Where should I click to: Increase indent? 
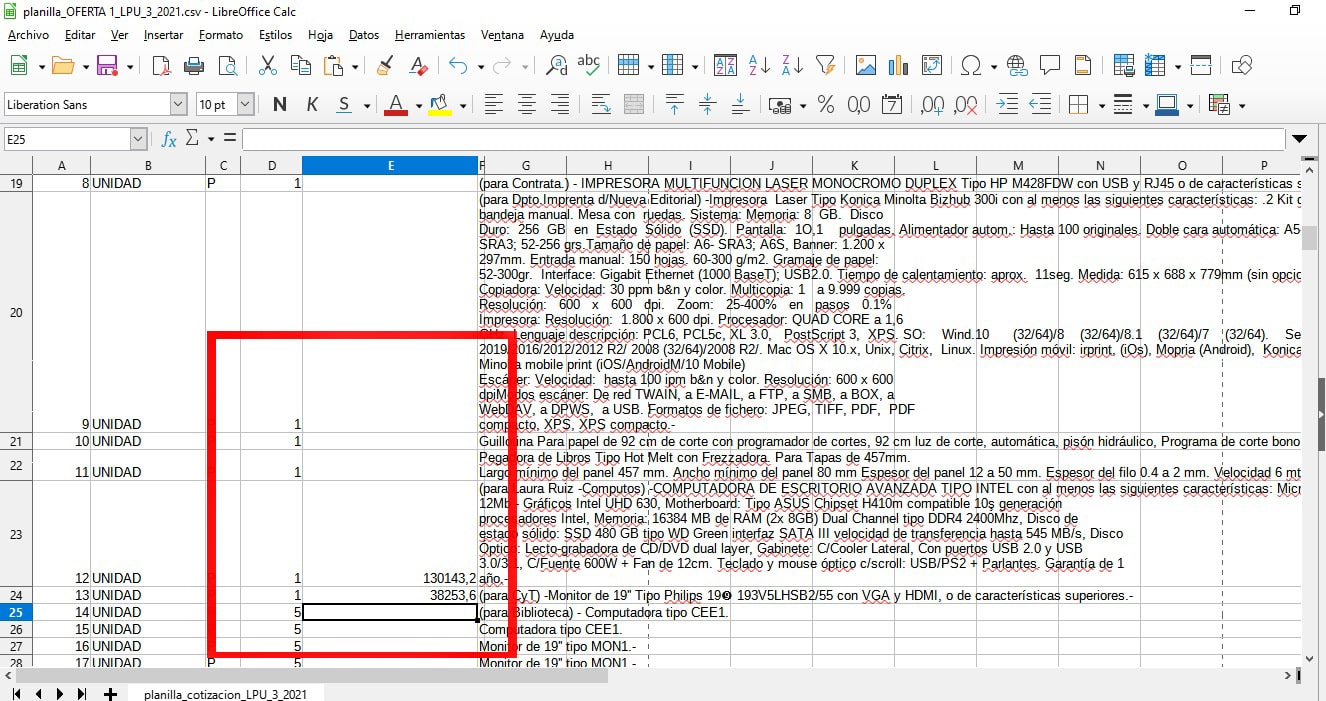point(1007,104)
